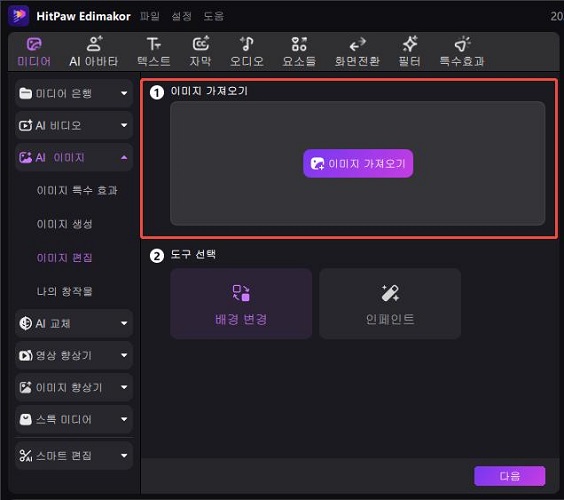Click the 영상 향상기 icon

point(26,355)
